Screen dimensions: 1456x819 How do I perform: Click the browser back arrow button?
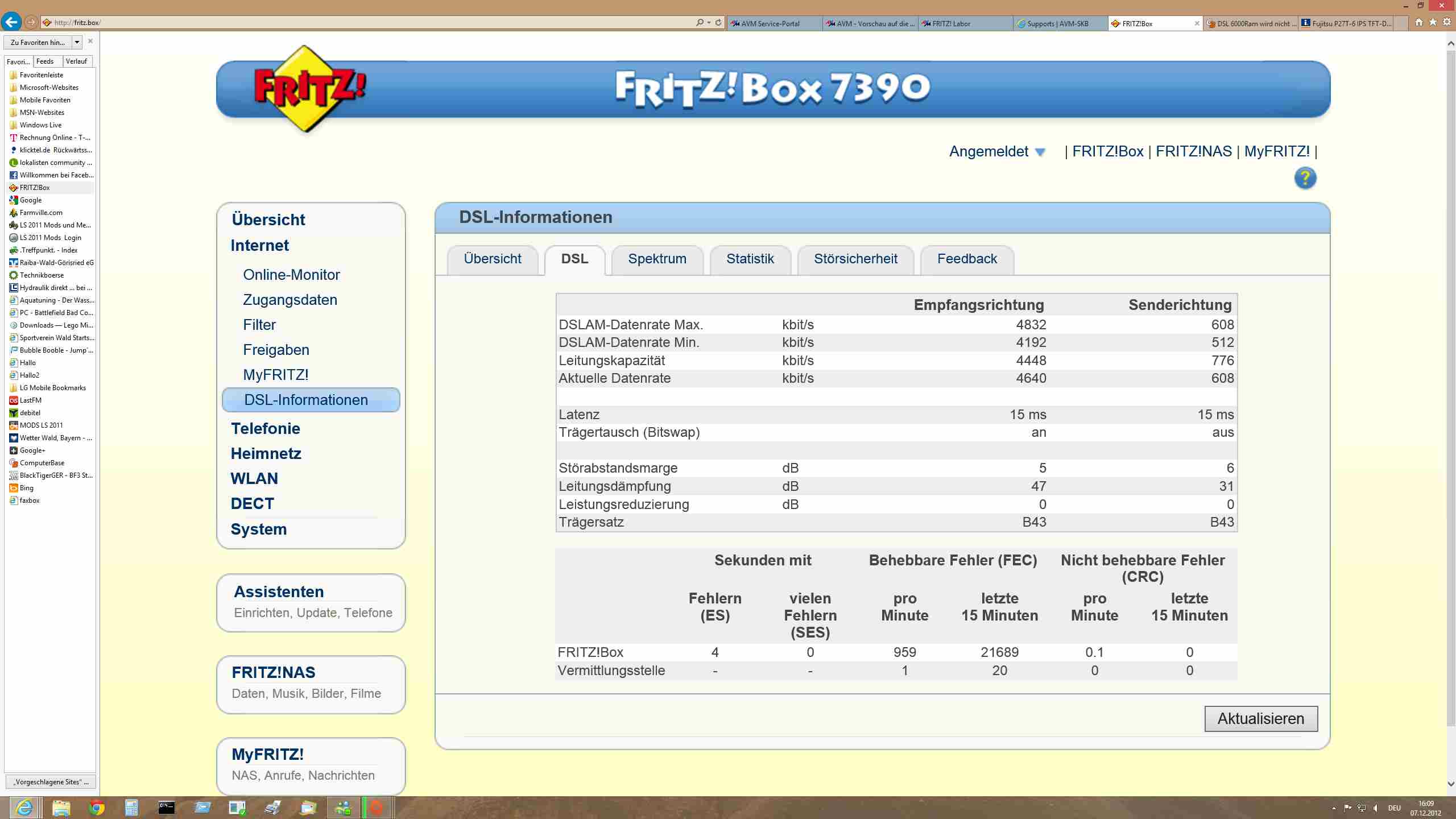[x=11, y=22]
